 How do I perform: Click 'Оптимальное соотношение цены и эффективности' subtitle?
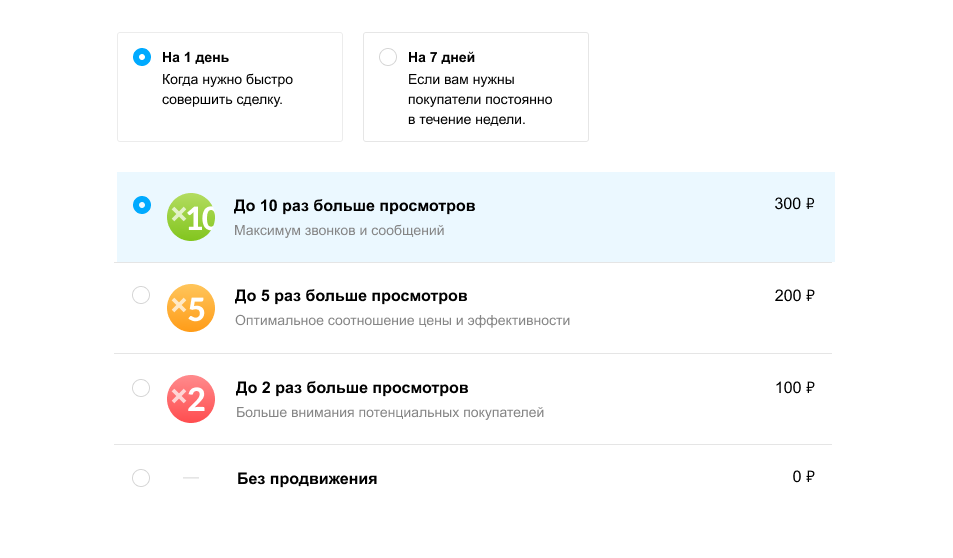[x=402, y=321]
